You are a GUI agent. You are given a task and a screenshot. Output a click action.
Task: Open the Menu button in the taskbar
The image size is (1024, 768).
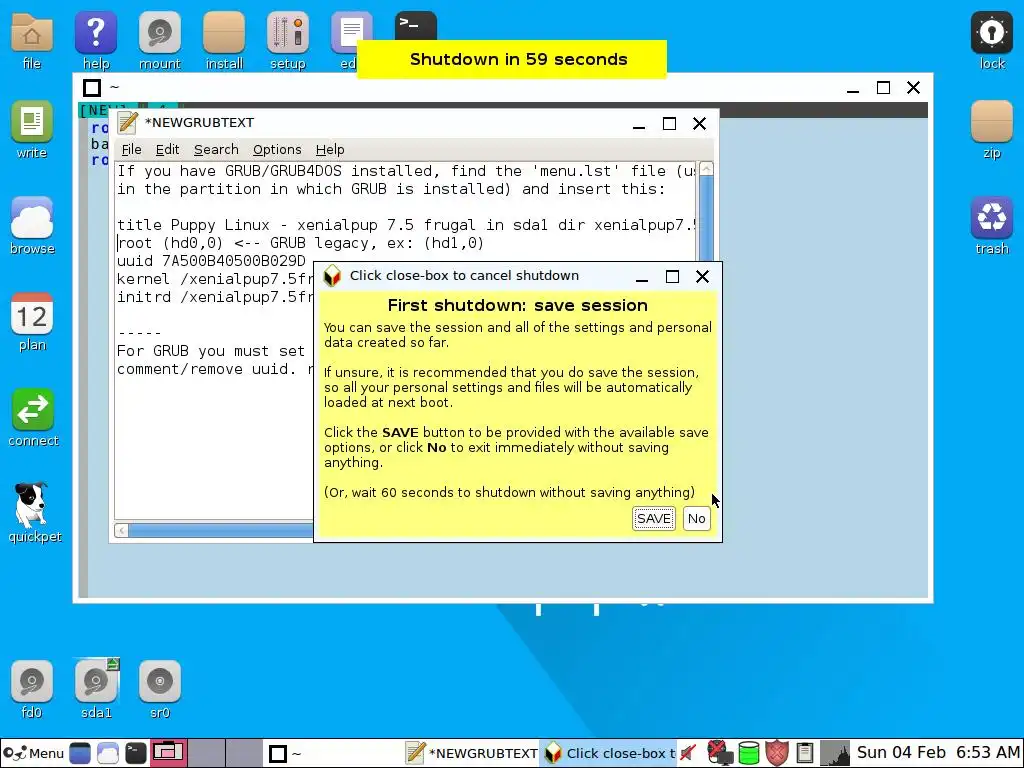[33, 754]
